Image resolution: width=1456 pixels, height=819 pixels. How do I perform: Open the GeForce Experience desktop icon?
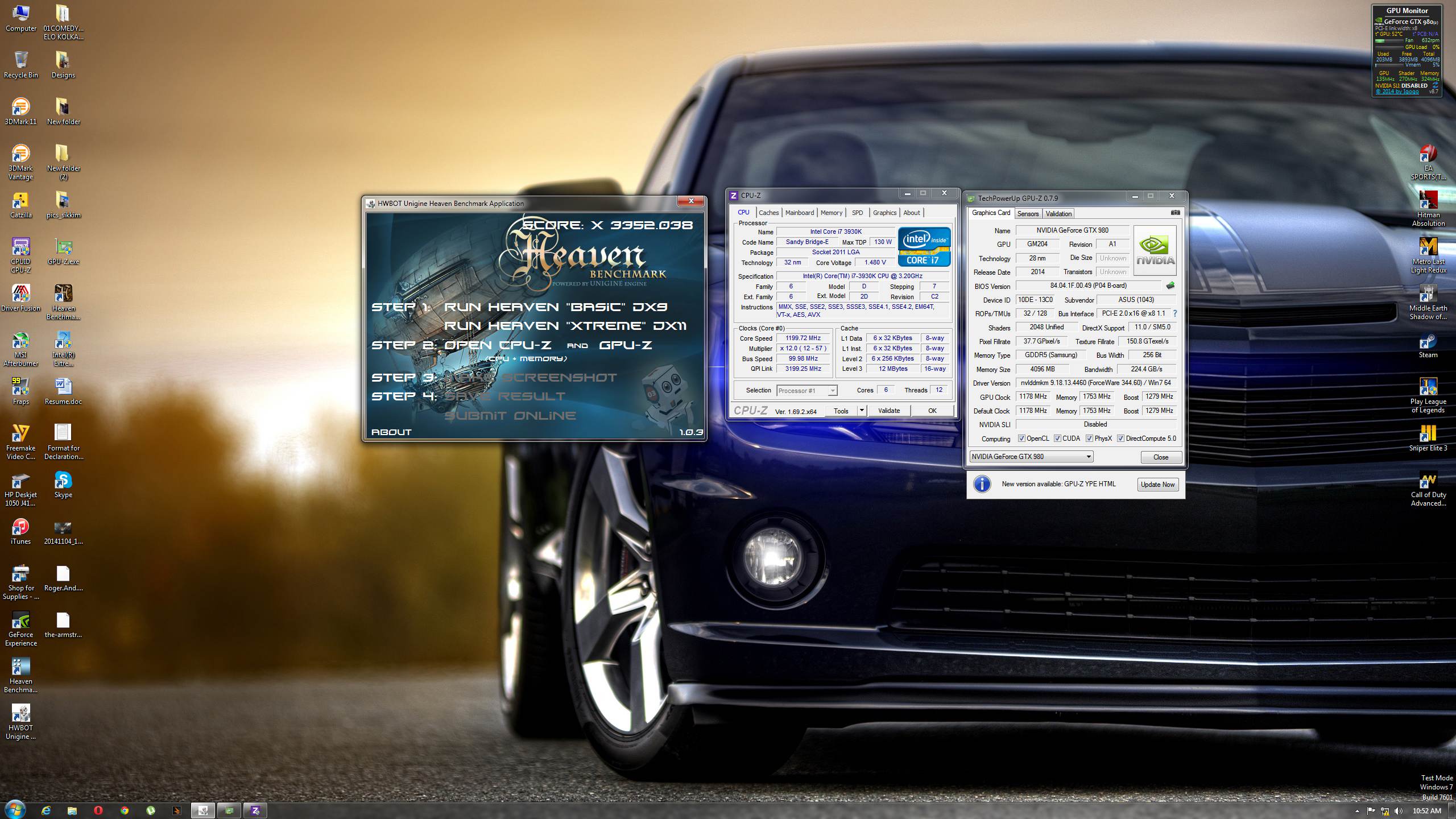click(20, 628)
